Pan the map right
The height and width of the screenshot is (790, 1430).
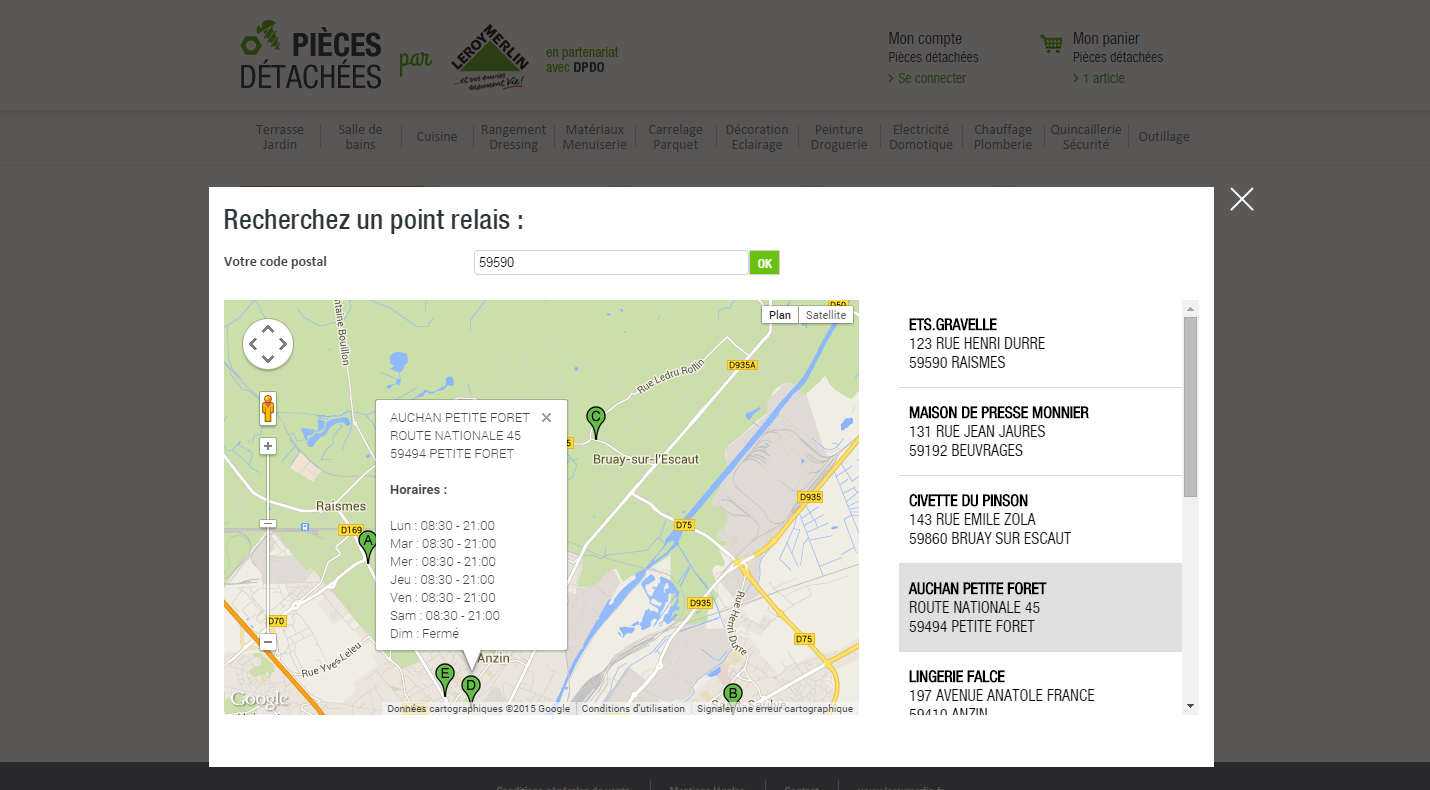tap(283, 344)
